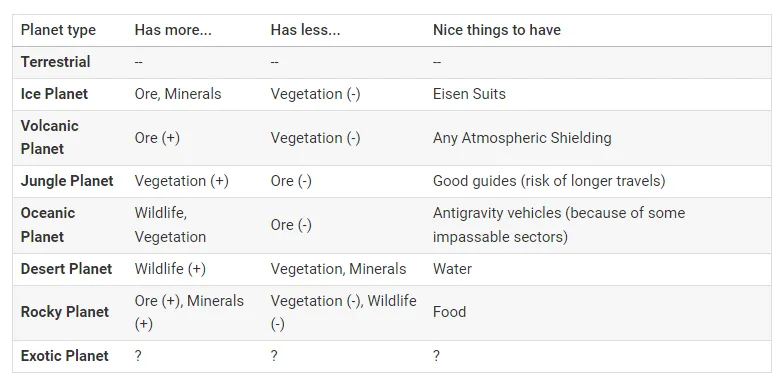
Task: Click the "Has more..." column header
Action: [173, 30]
